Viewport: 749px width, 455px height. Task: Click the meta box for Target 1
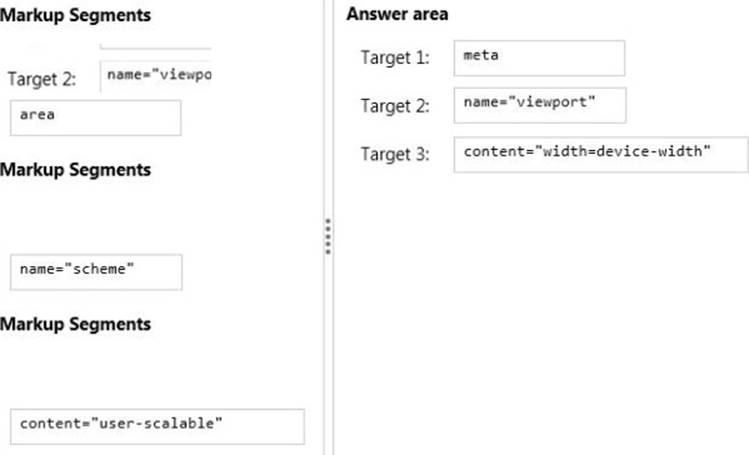pos(538,58)
